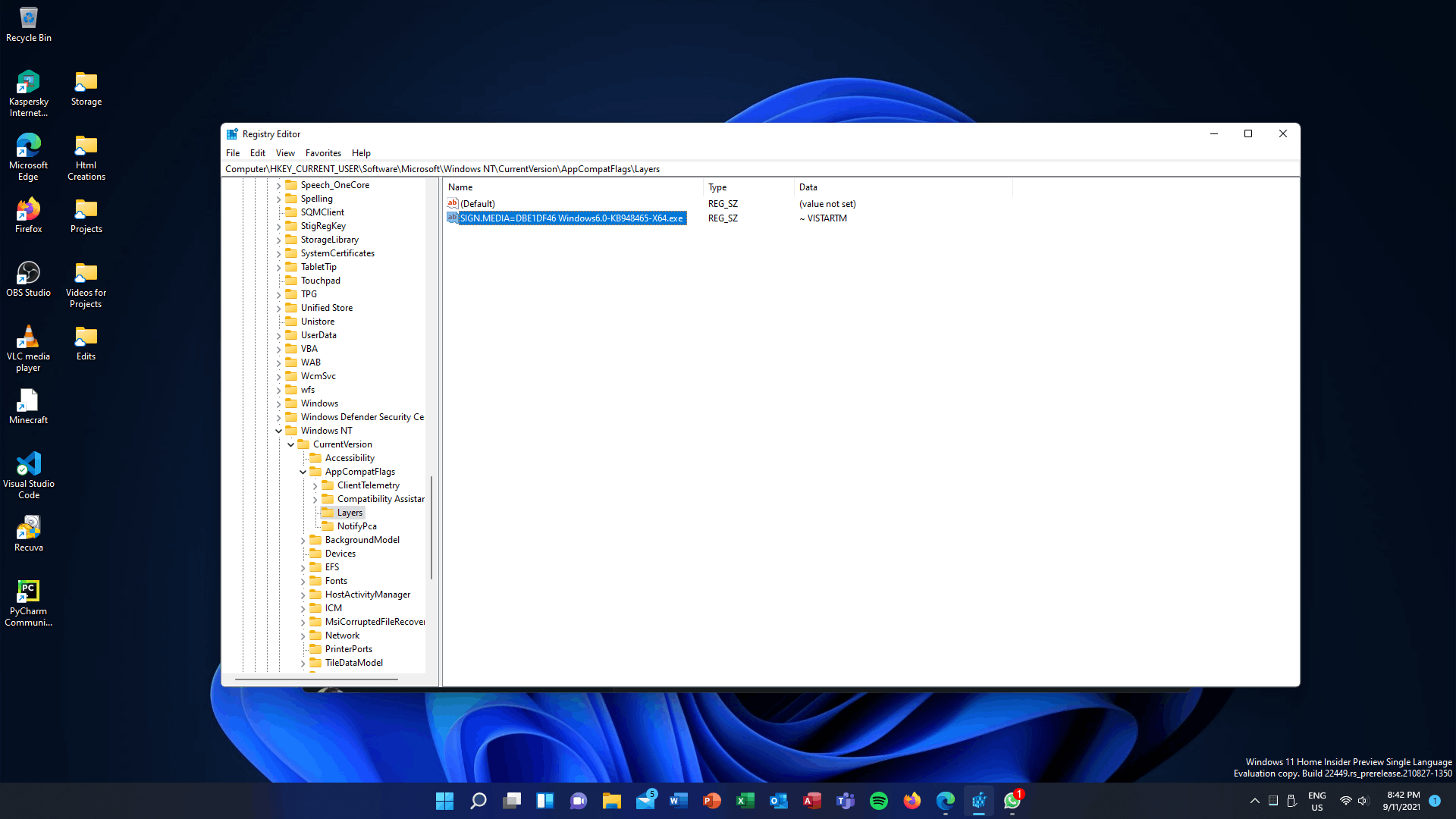
Task: Open the Recuva desktop shortcut
Action: [28, 534]
